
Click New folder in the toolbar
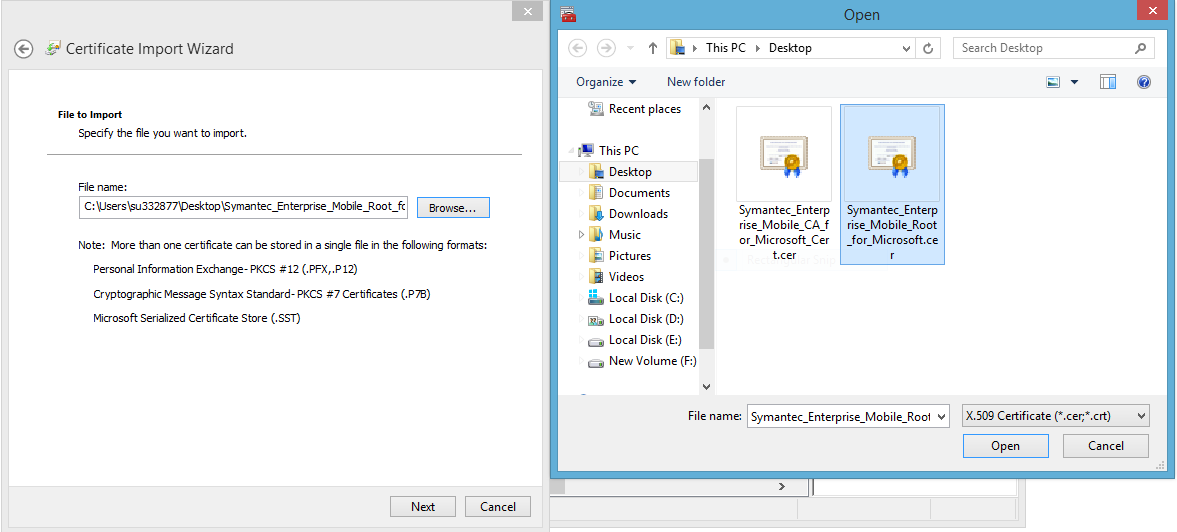tap(696, 82)
